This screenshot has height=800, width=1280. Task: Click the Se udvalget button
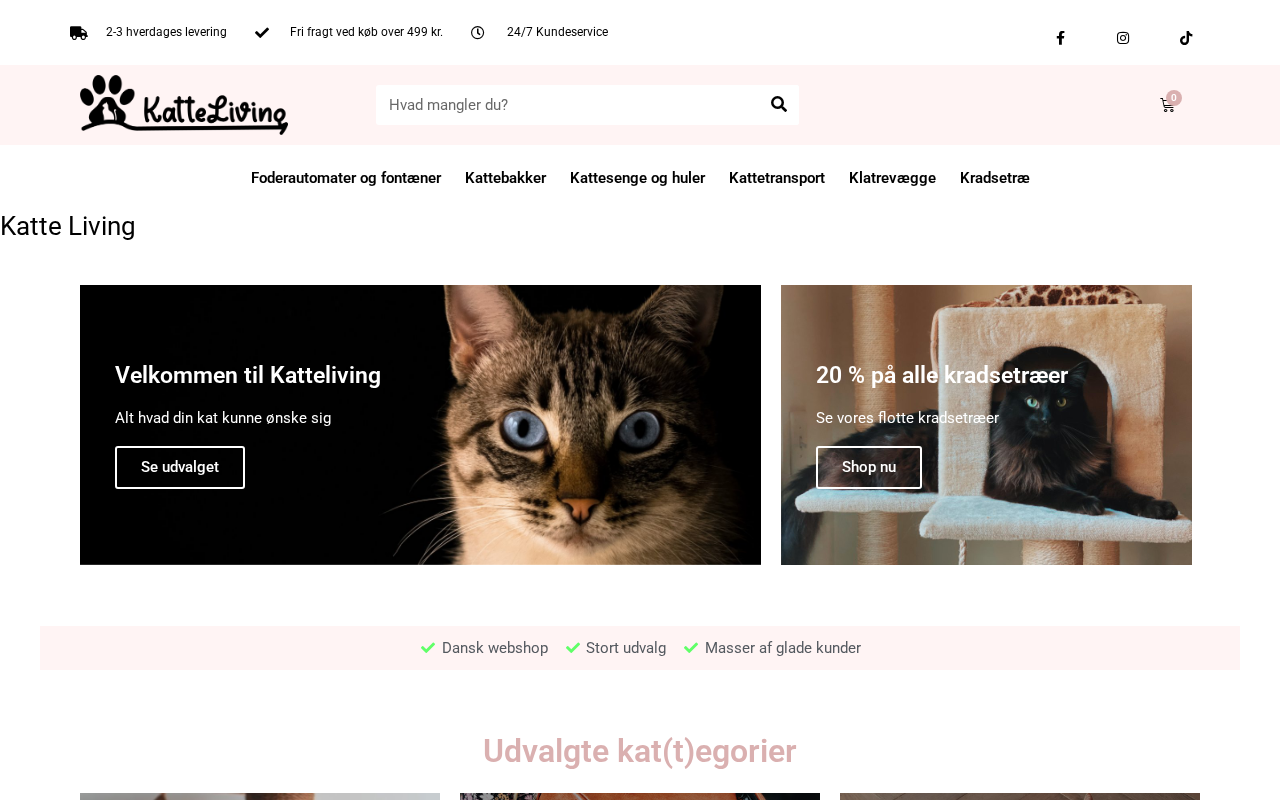(x=180, y=467)
